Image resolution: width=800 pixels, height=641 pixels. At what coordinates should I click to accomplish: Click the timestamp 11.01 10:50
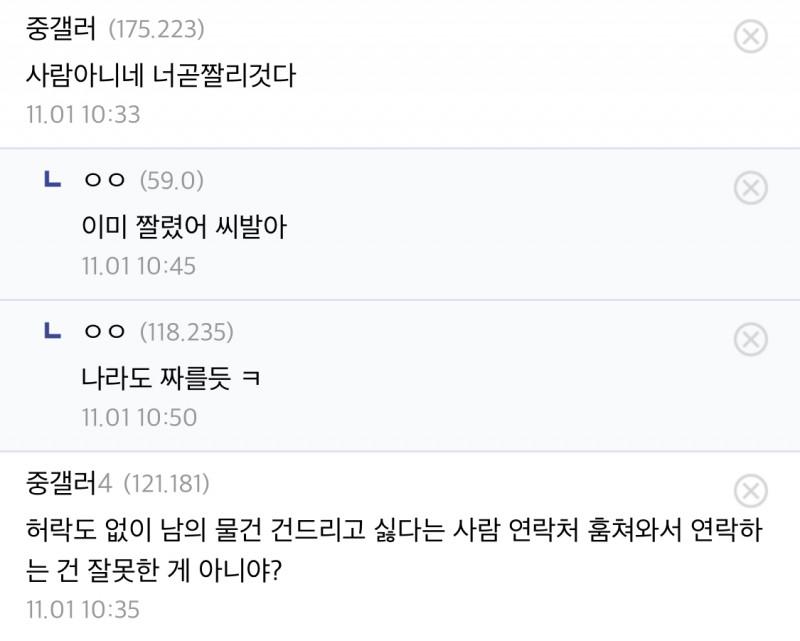pyautogui.click(x=139, y=417)
